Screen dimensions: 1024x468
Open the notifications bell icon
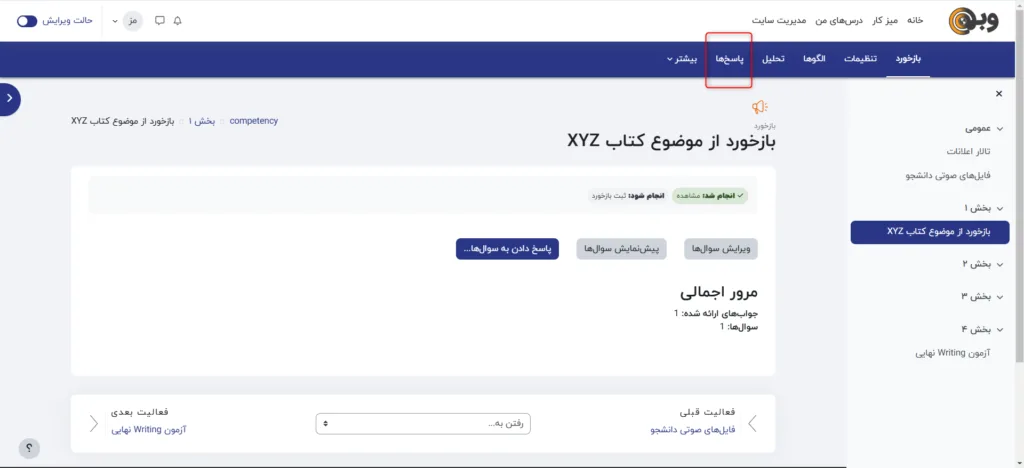(x=178, y=20)
